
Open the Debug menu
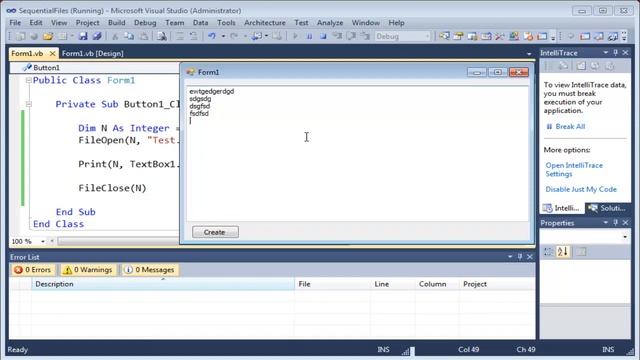(x=145, y=23)
